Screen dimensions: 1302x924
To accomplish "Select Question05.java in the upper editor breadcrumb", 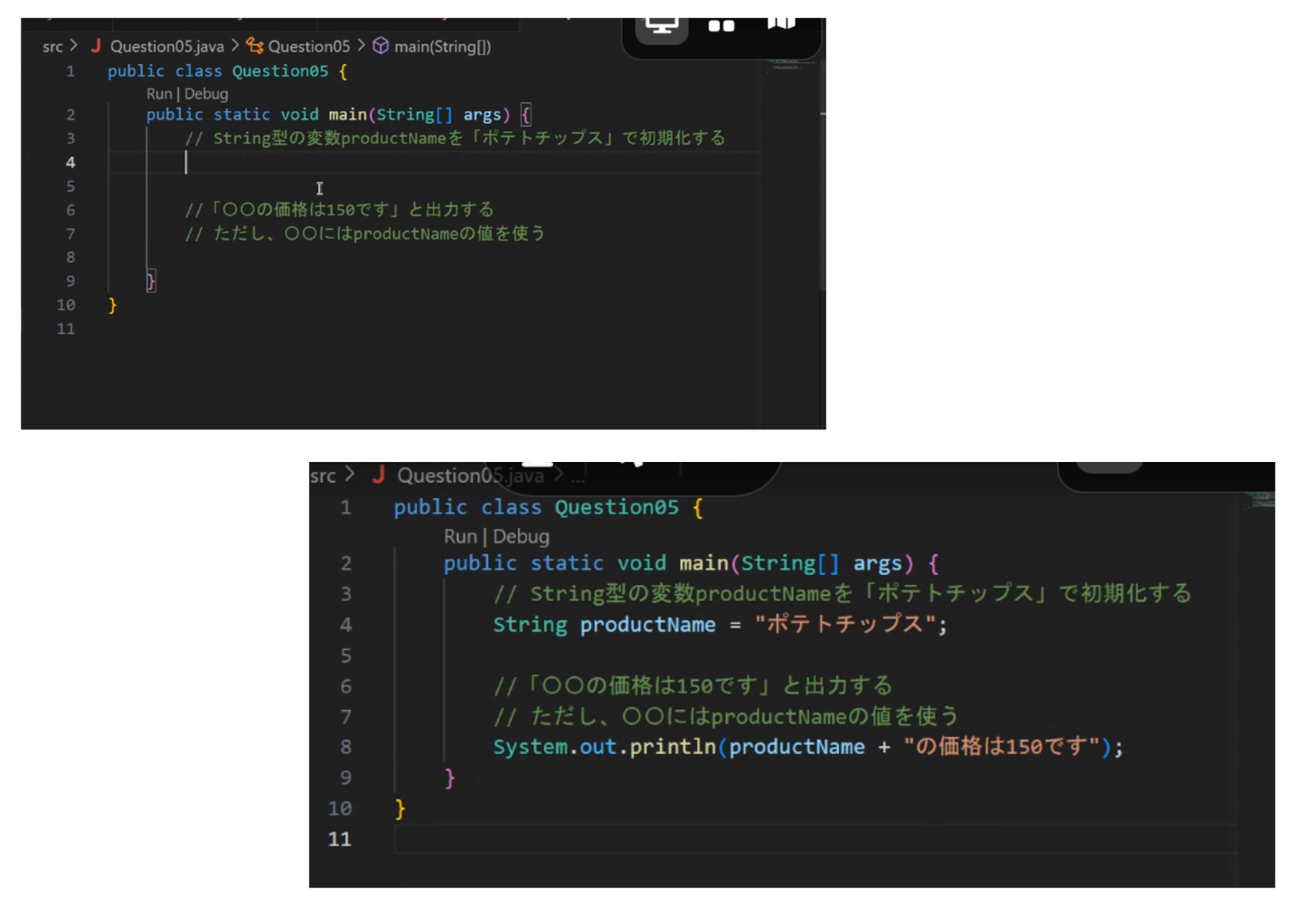I will click(x=167, y=46).
